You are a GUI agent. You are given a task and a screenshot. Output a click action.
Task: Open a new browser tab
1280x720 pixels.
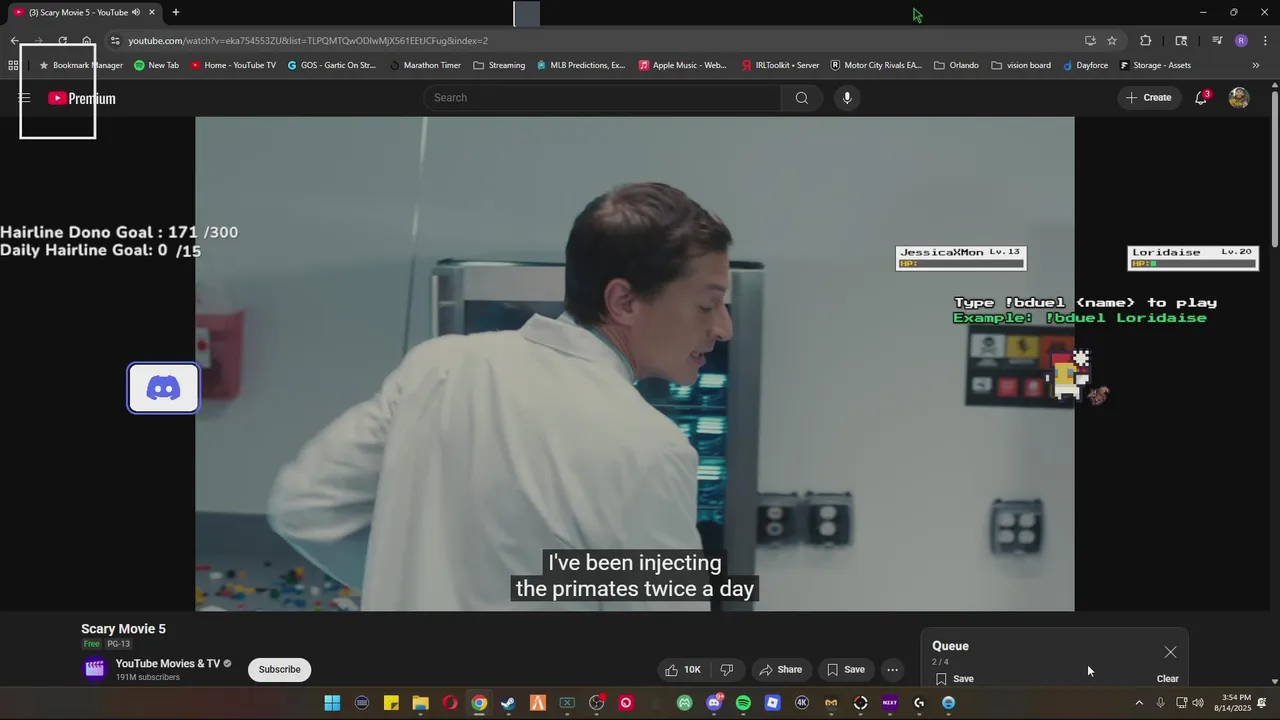[x=175, y=12]
